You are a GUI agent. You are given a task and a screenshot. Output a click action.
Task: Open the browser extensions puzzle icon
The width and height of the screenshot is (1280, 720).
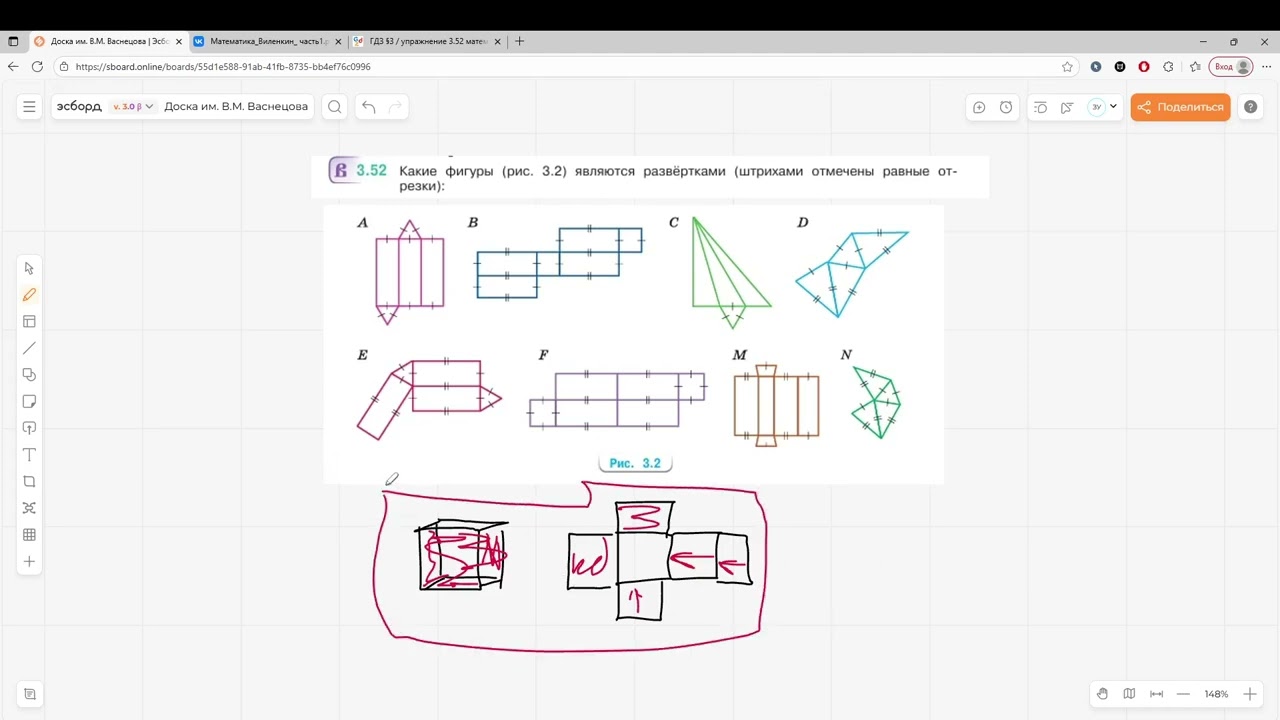[1170, 66]
